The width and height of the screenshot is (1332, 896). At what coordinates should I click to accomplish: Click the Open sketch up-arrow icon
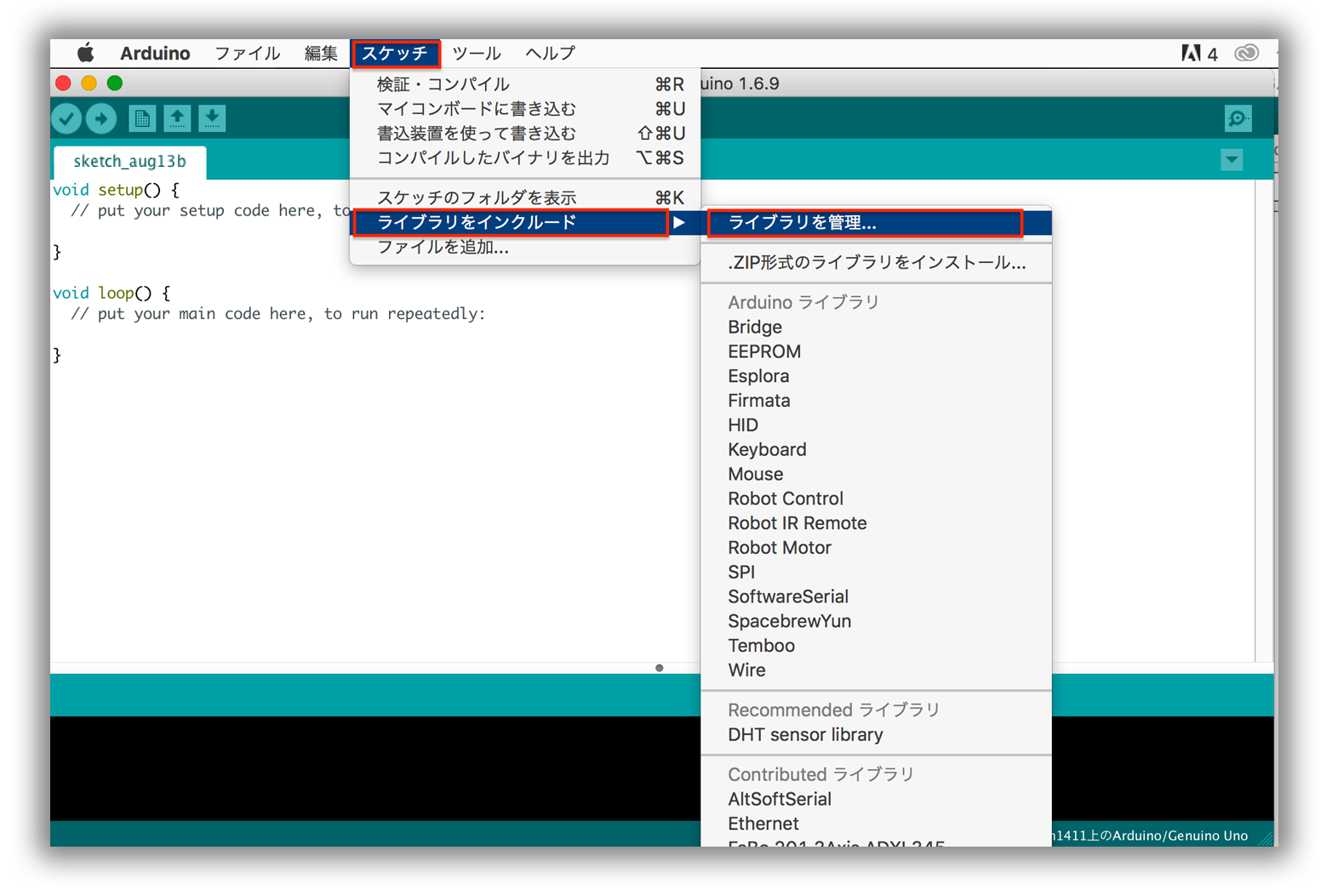coord(177,118)
